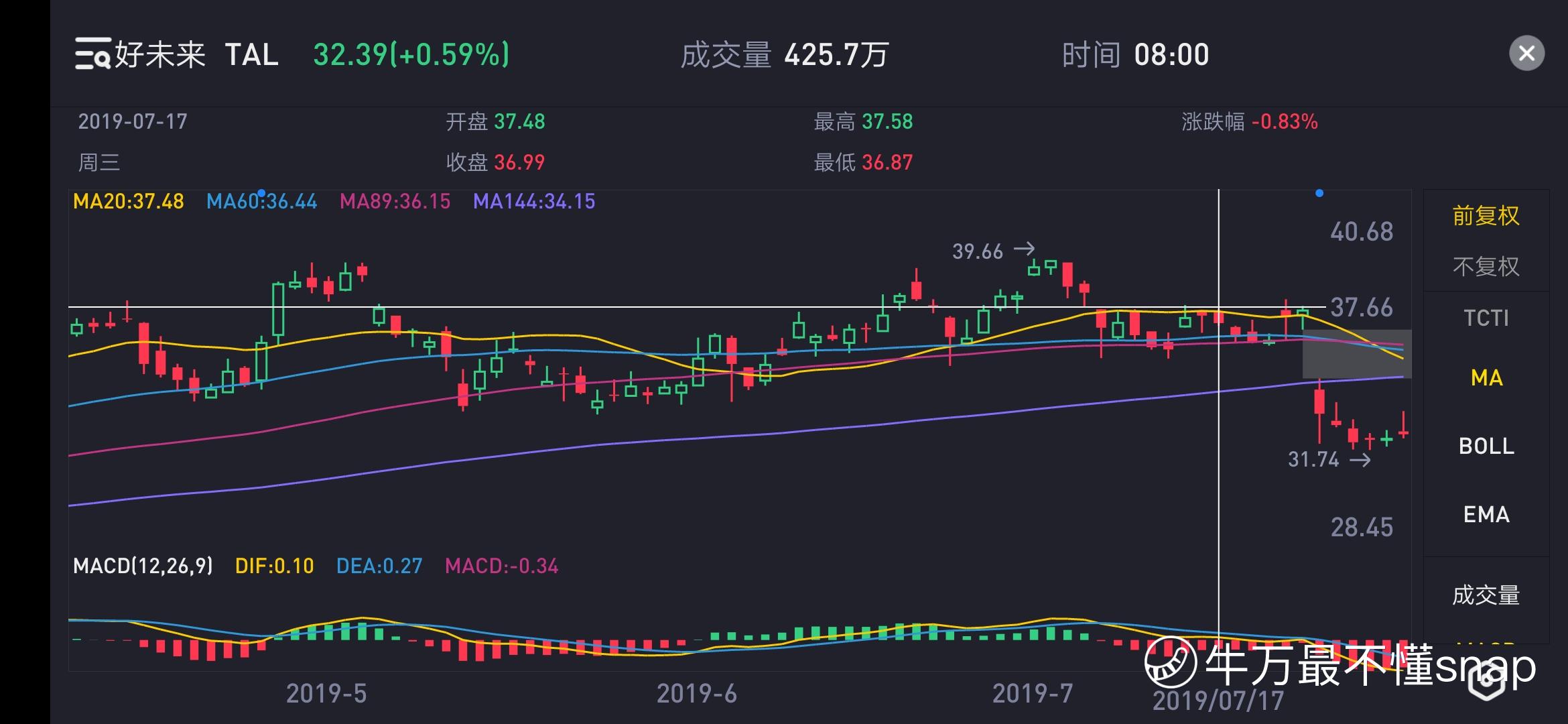The height and width of the screenshot is (724, 1568).
Task: Click the 好未来 TAL stock name
Action: pos(196,54)
